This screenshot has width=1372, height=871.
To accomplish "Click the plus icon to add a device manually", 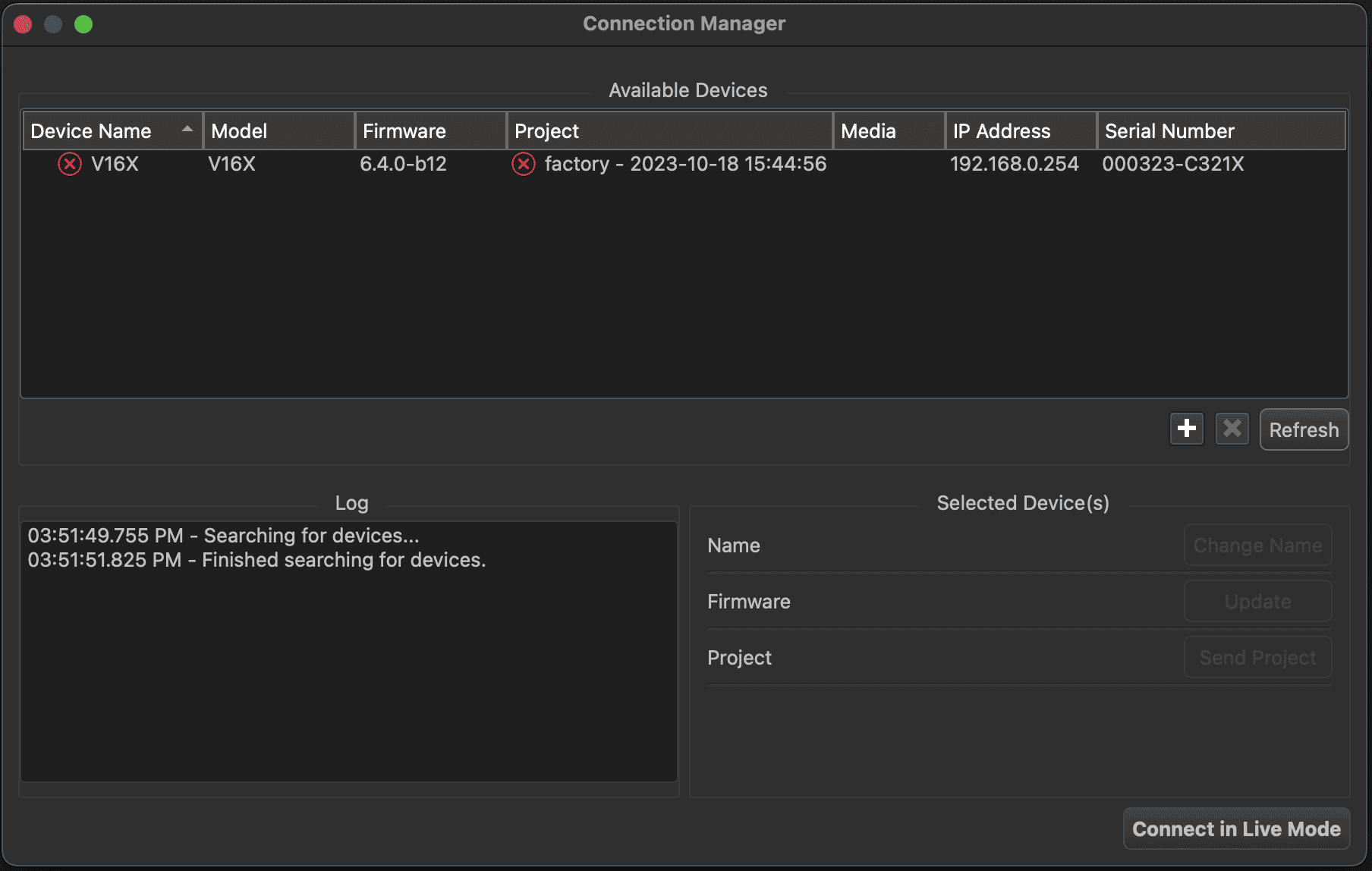I will click(1186, 429).
